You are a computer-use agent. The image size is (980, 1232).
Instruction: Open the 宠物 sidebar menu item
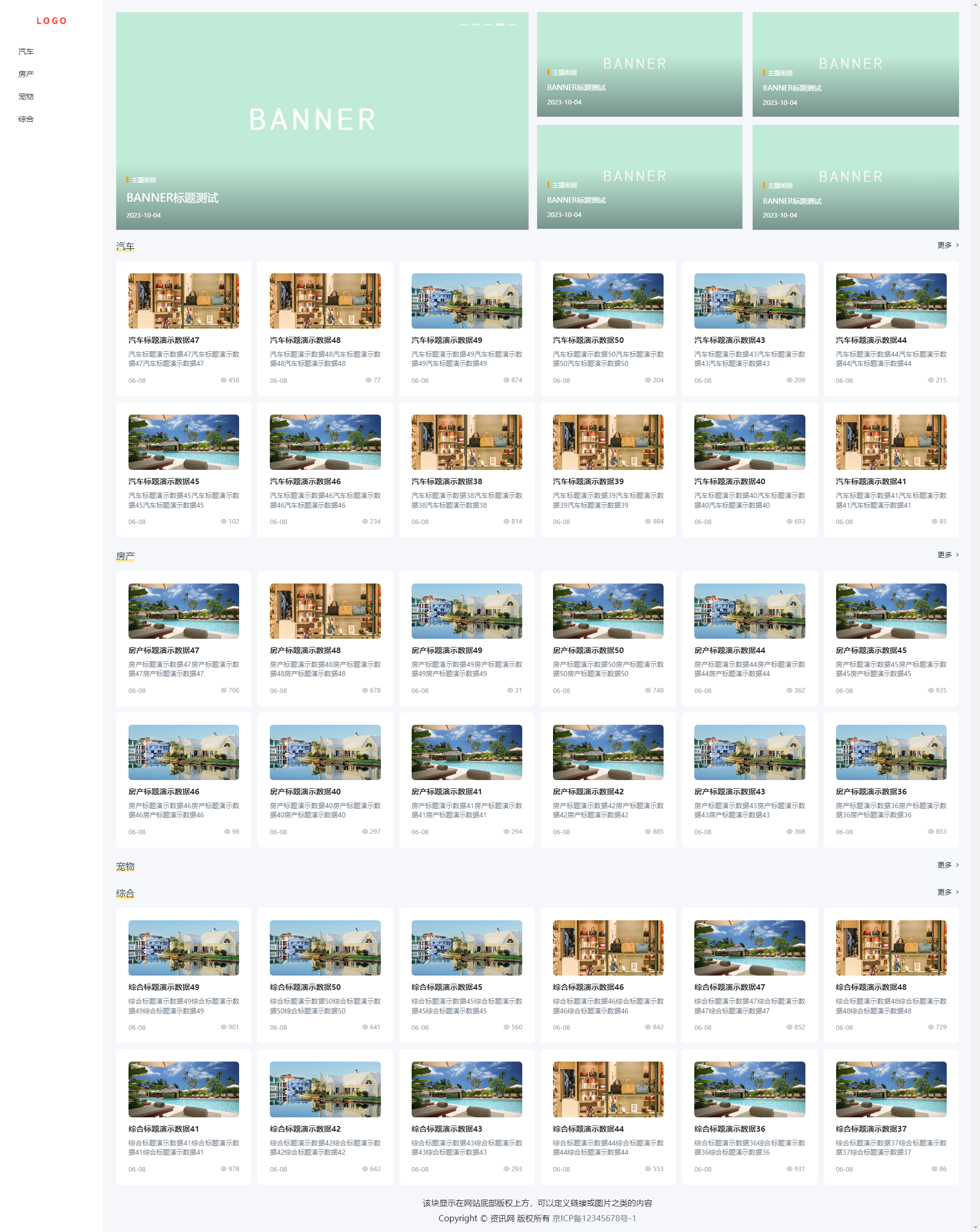26,97
